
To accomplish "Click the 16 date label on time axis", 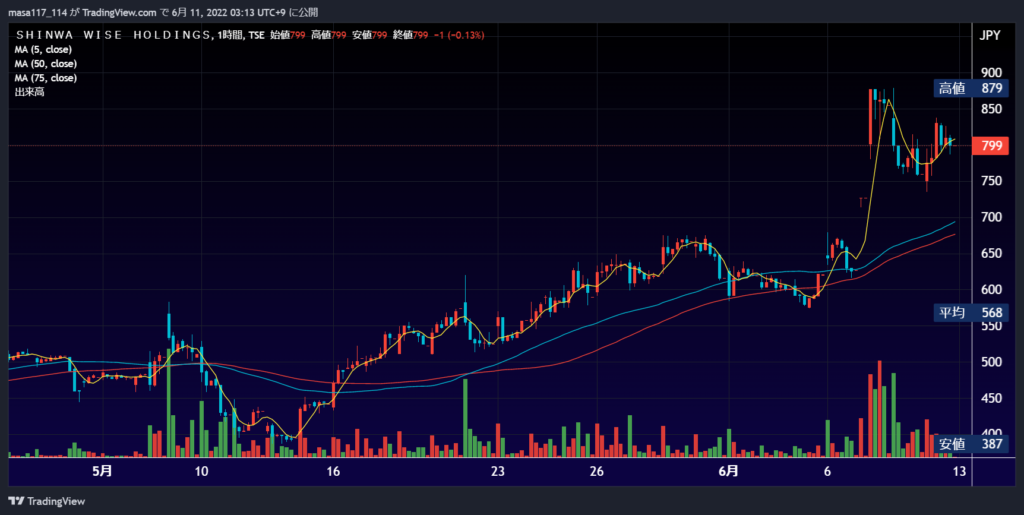I will (333, 471).
